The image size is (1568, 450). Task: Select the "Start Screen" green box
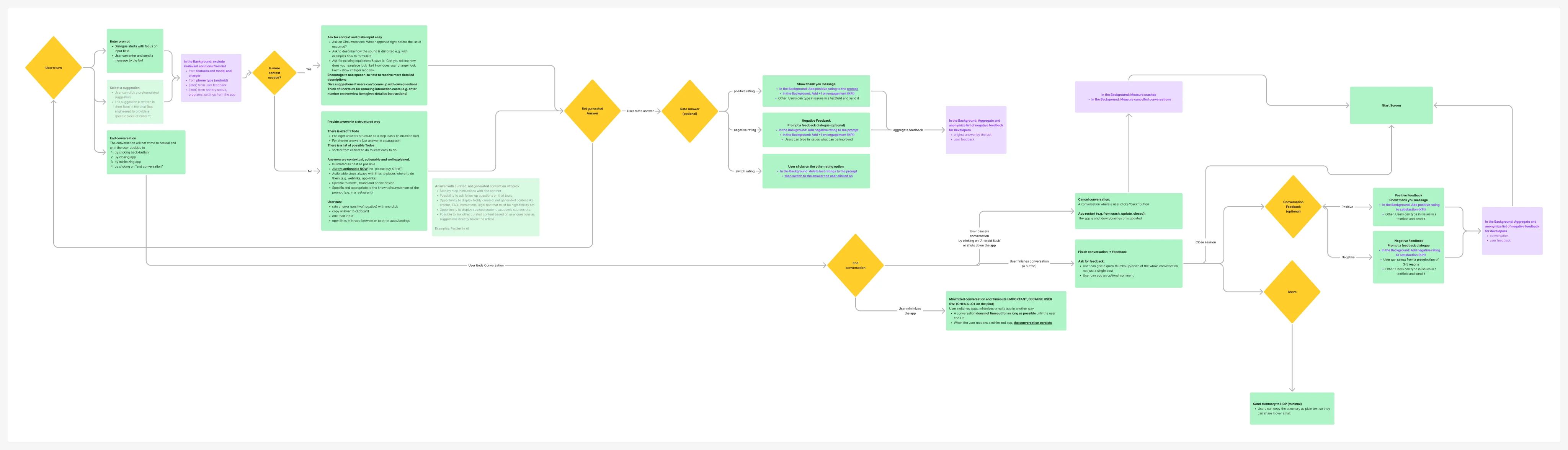pyautogui.click(x=1391, y=105)
